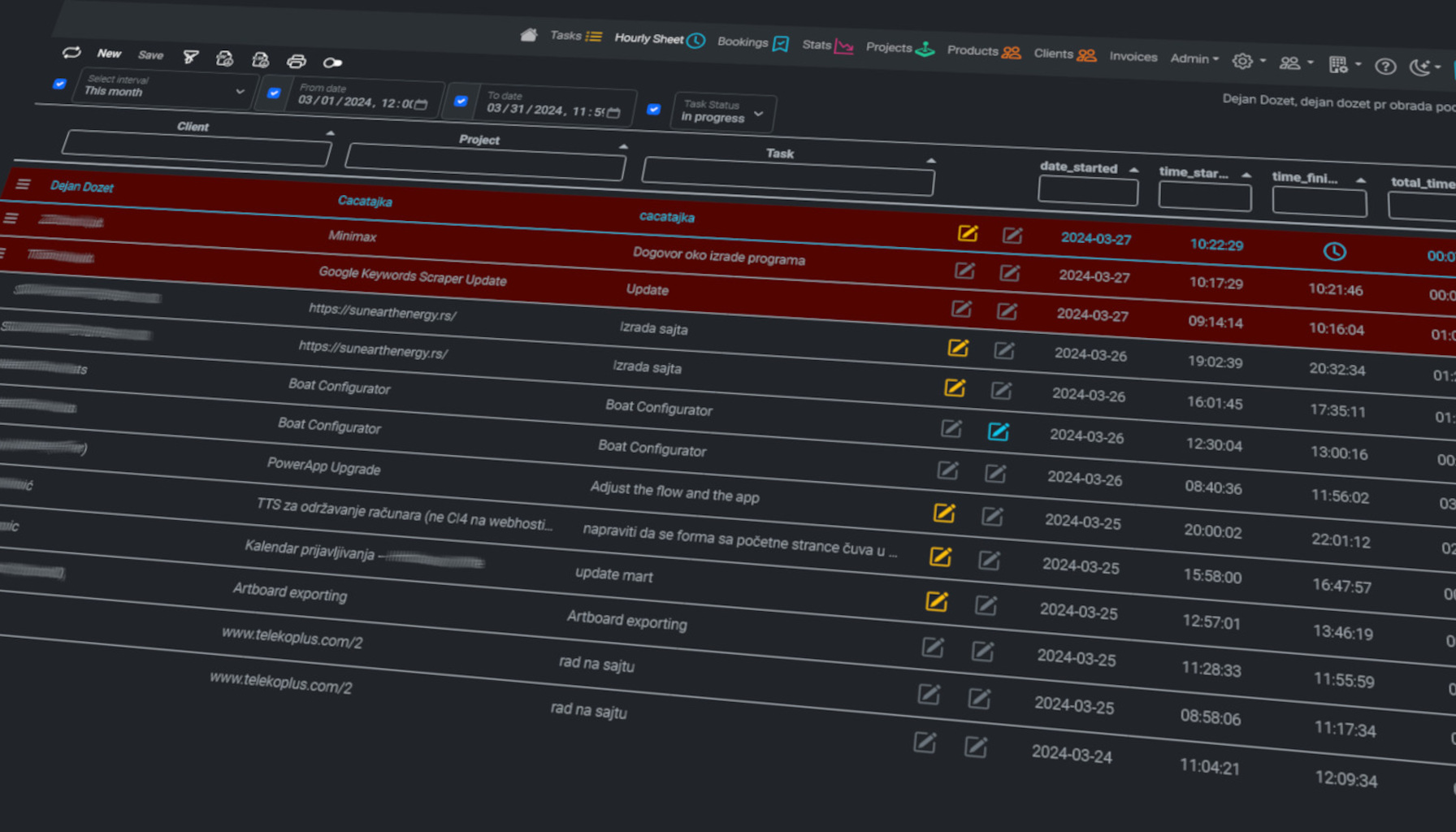Click the home icon in top navigation
The height and width of the screenshot is (832, 1456).
click(529, 34)
